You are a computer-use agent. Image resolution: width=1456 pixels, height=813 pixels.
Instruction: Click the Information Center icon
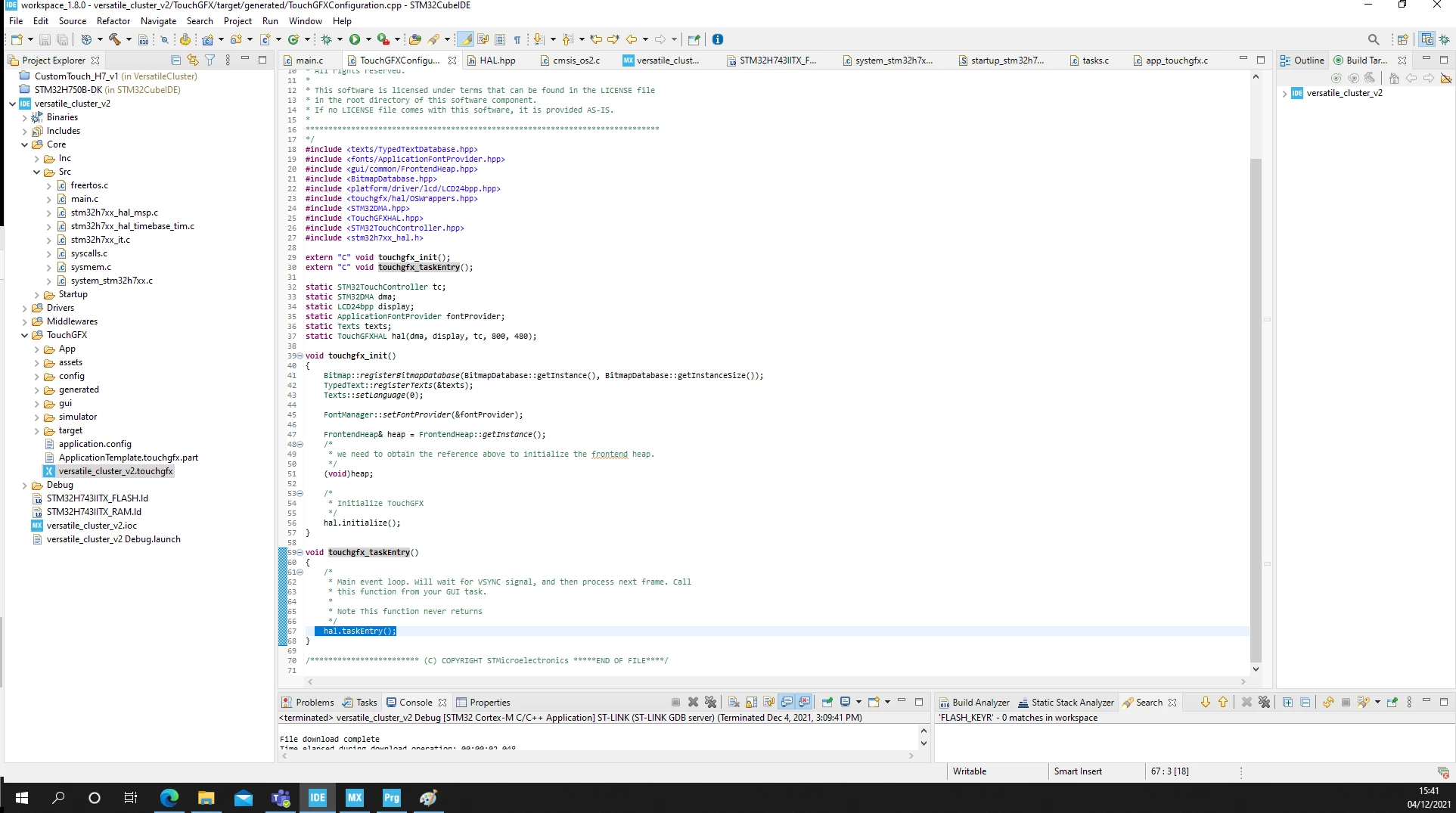718,39
